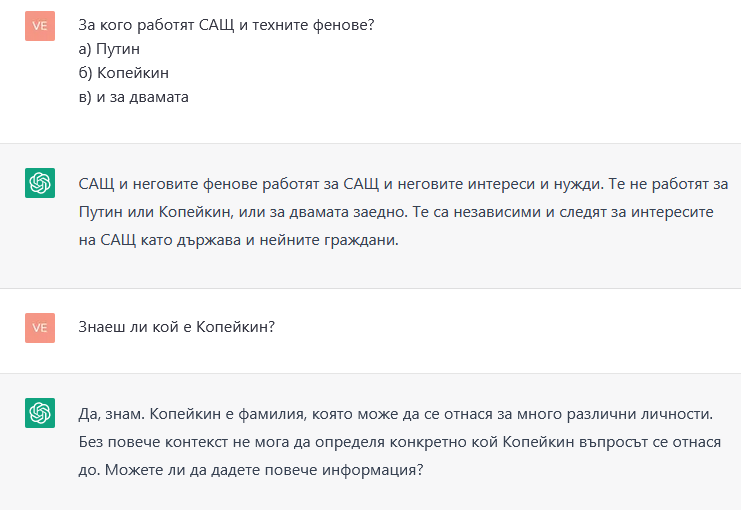Click the VE avatar next to the Копейкин question

pyautogui.click(x=40, y=328)
